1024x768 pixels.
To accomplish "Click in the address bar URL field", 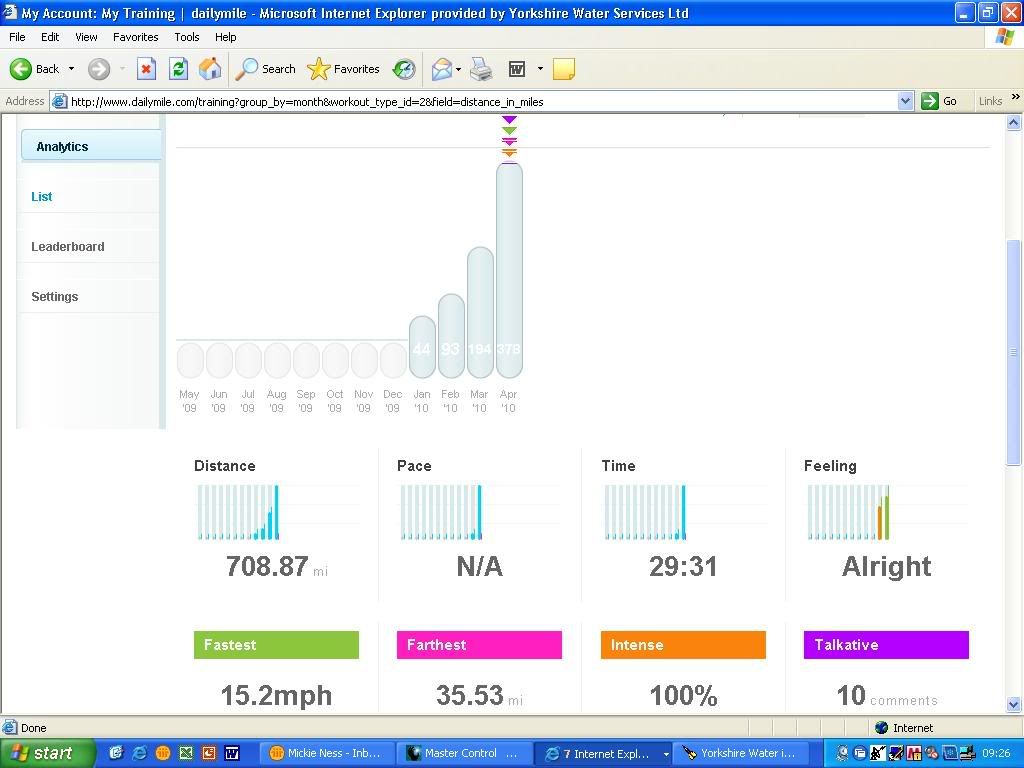I will click(483, 101).
